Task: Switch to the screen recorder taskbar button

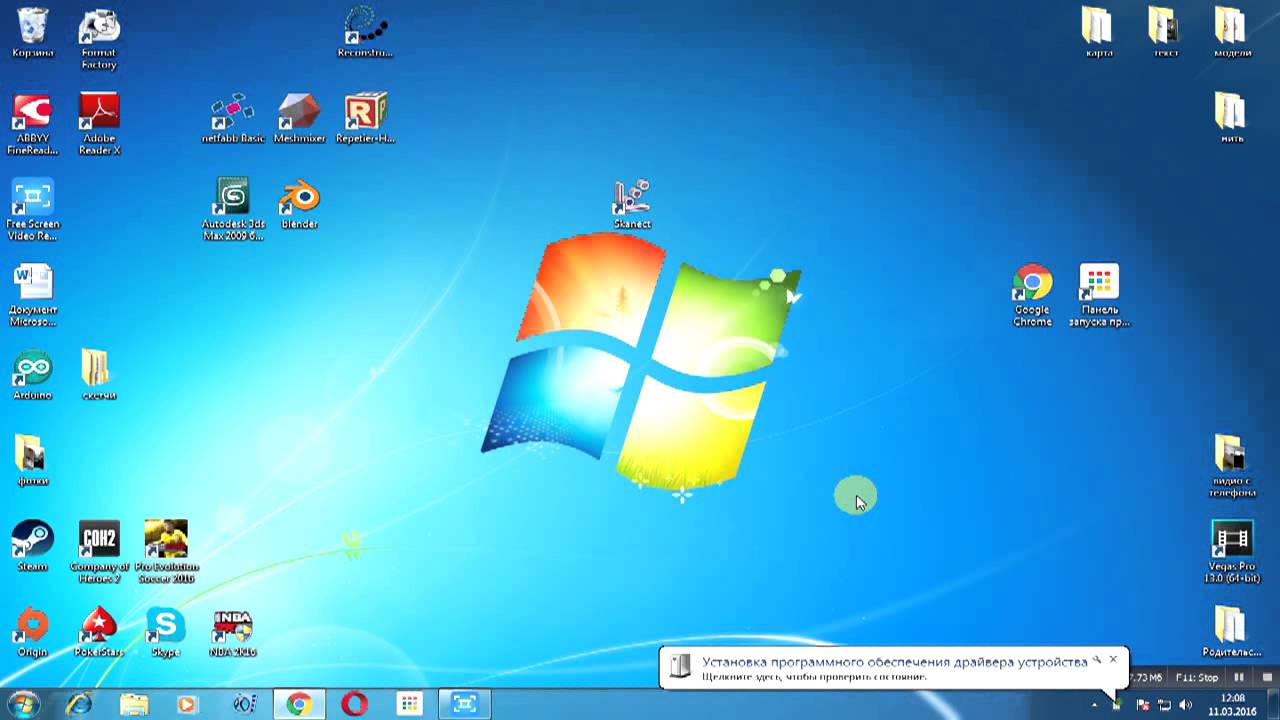Action: 465,704
